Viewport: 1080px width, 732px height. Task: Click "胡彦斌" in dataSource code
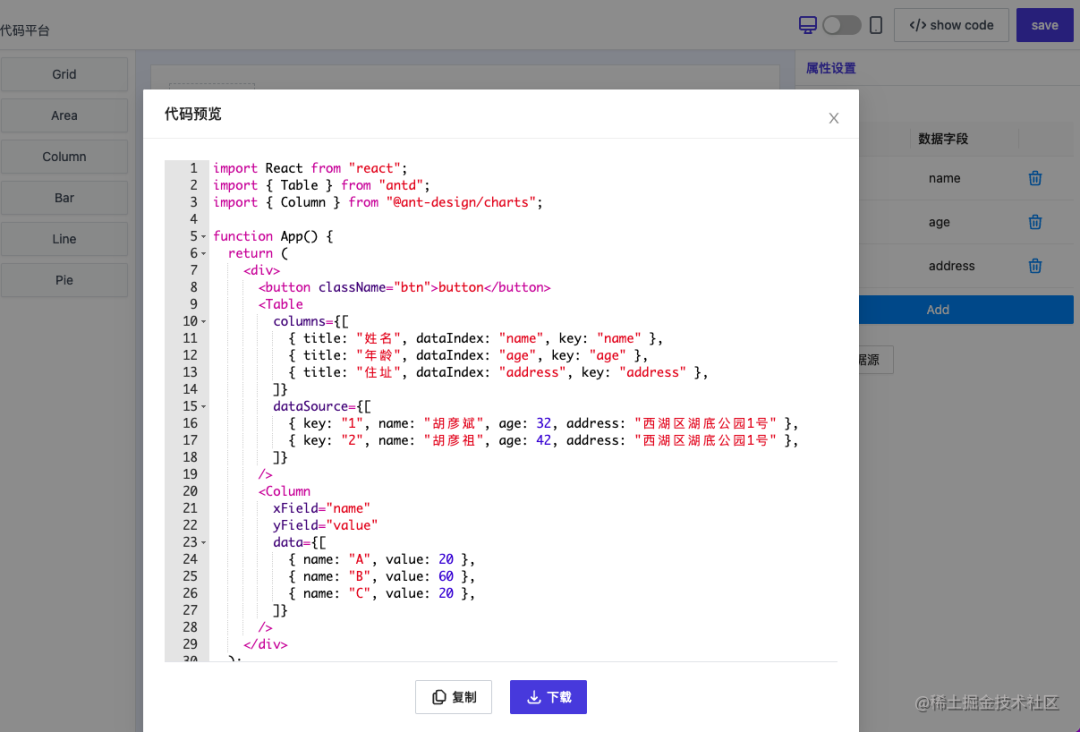[x=453, y=423]
